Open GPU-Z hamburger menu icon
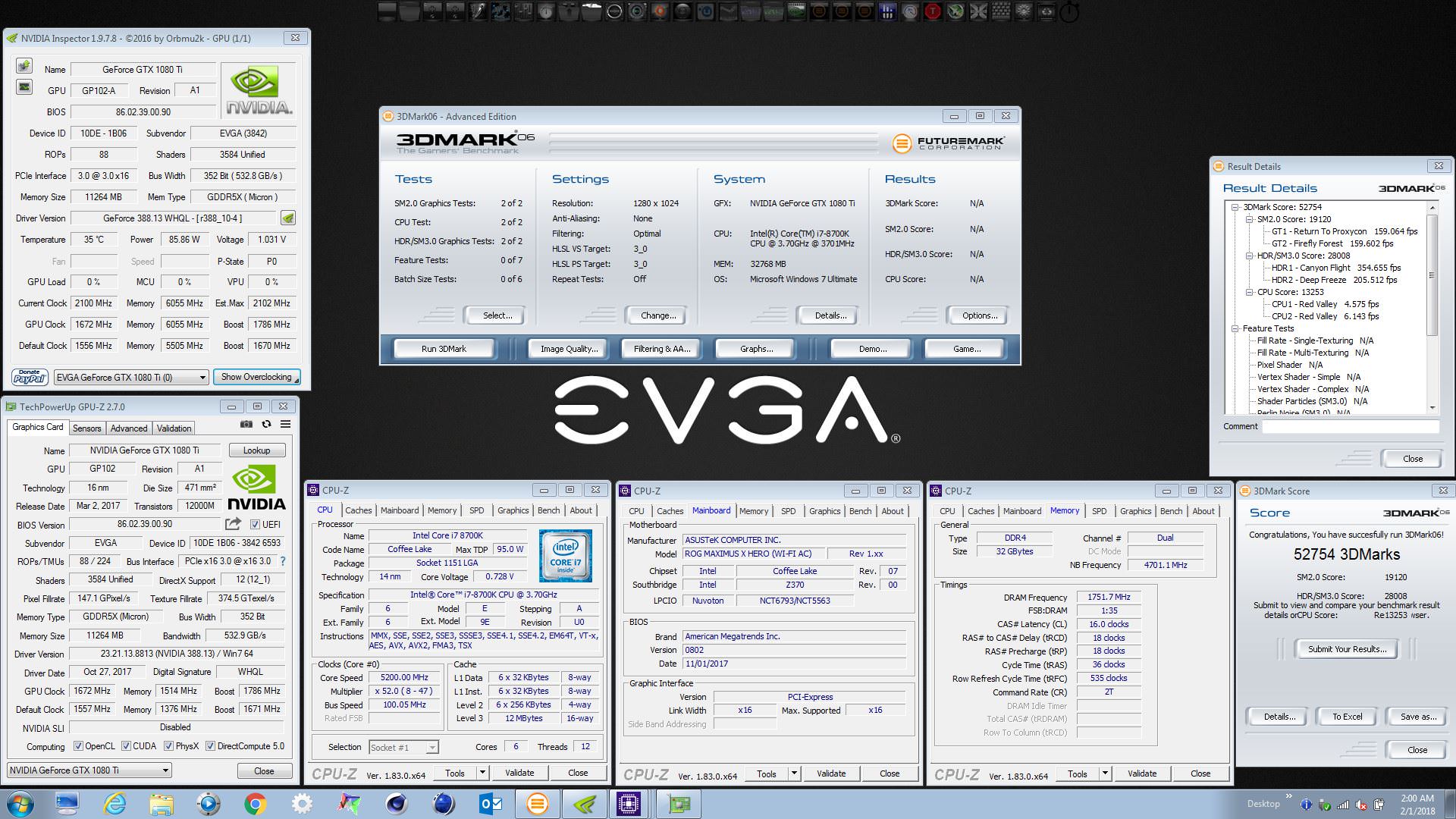Screen dimensions: 1456x819 [x=285, y=425]
